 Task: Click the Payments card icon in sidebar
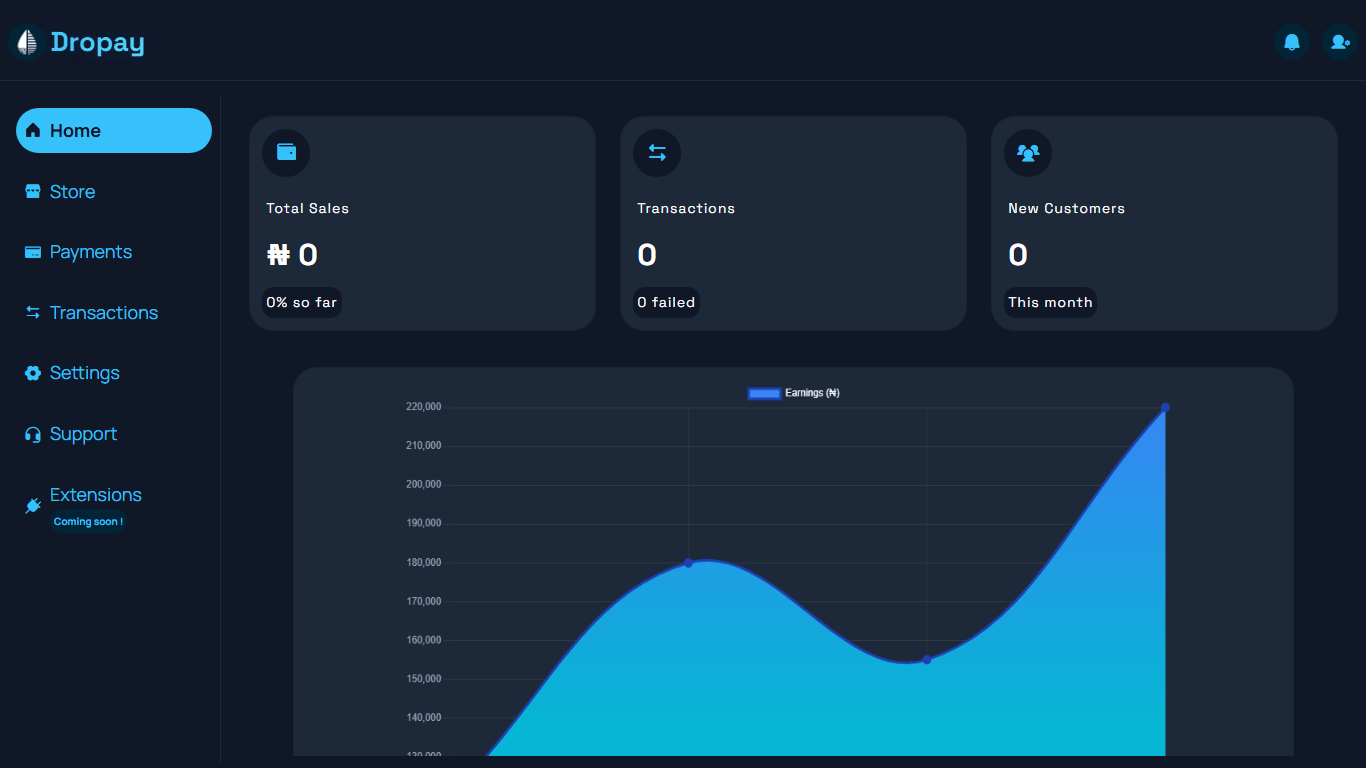pyautogui.click(x=32, y=252)
